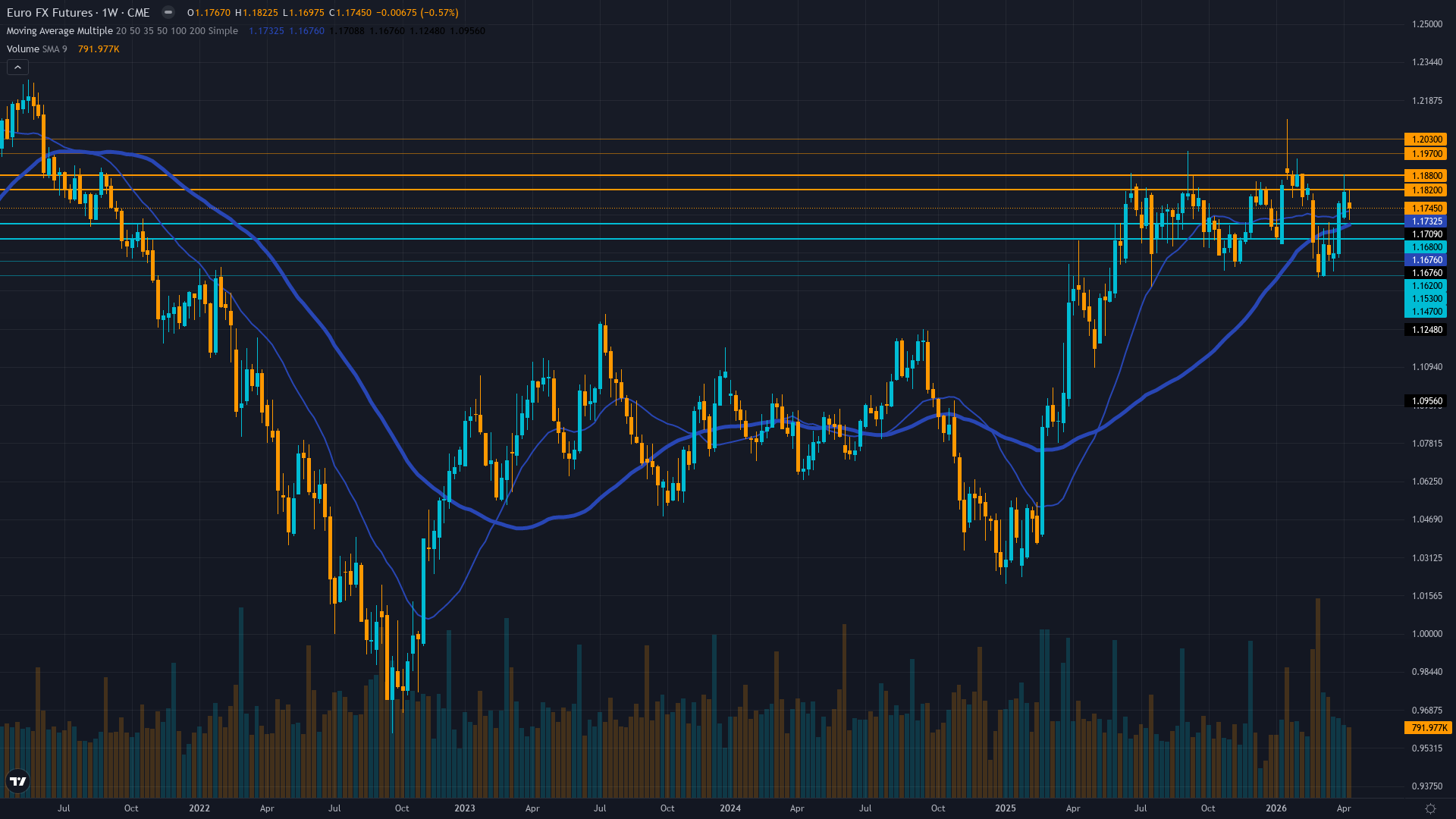Click the 2023 label on the time axis
The width and height of the screenshot is (1456, 819).
pyautogui.click(x=465, y=808)
